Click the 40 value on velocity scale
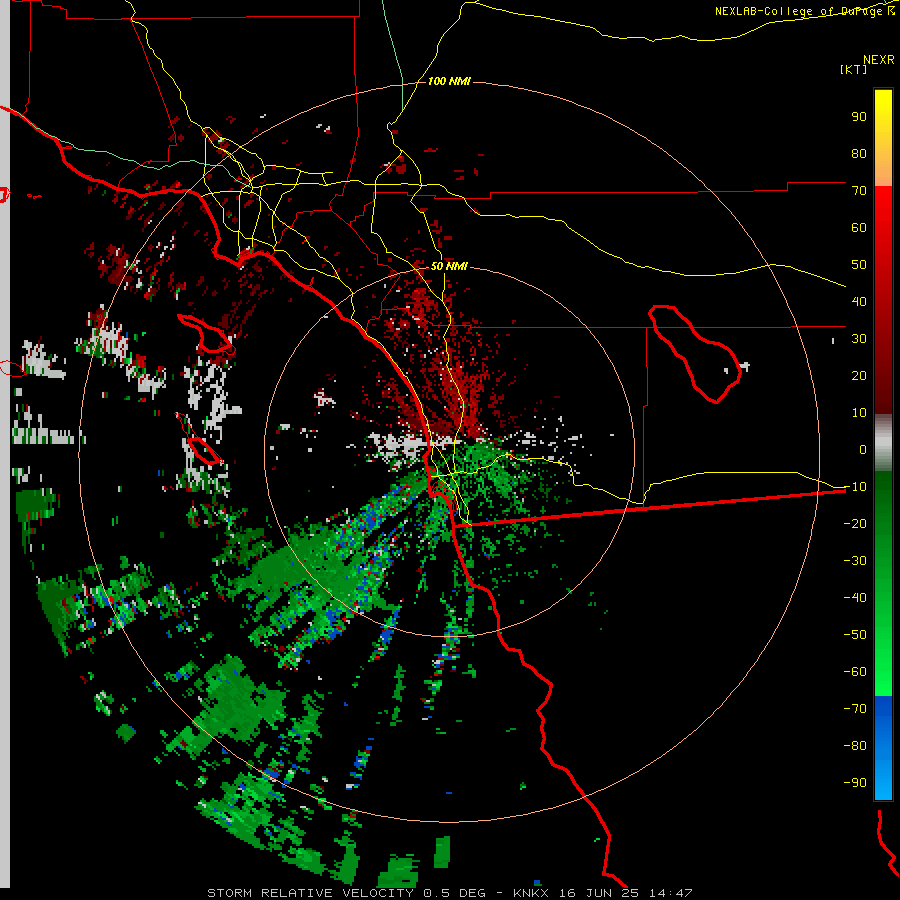 pyautogui.click(x=859, y=302)
